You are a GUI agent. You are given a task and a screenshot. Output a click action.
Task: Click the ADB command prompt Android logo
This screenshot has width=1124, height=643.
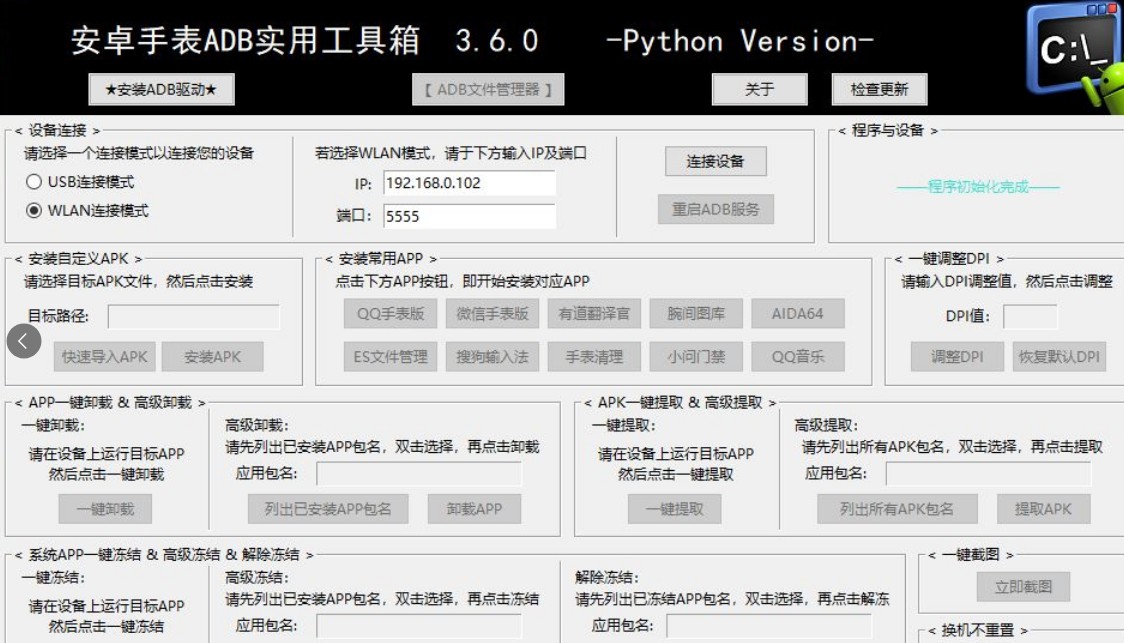pos(1074,55)
